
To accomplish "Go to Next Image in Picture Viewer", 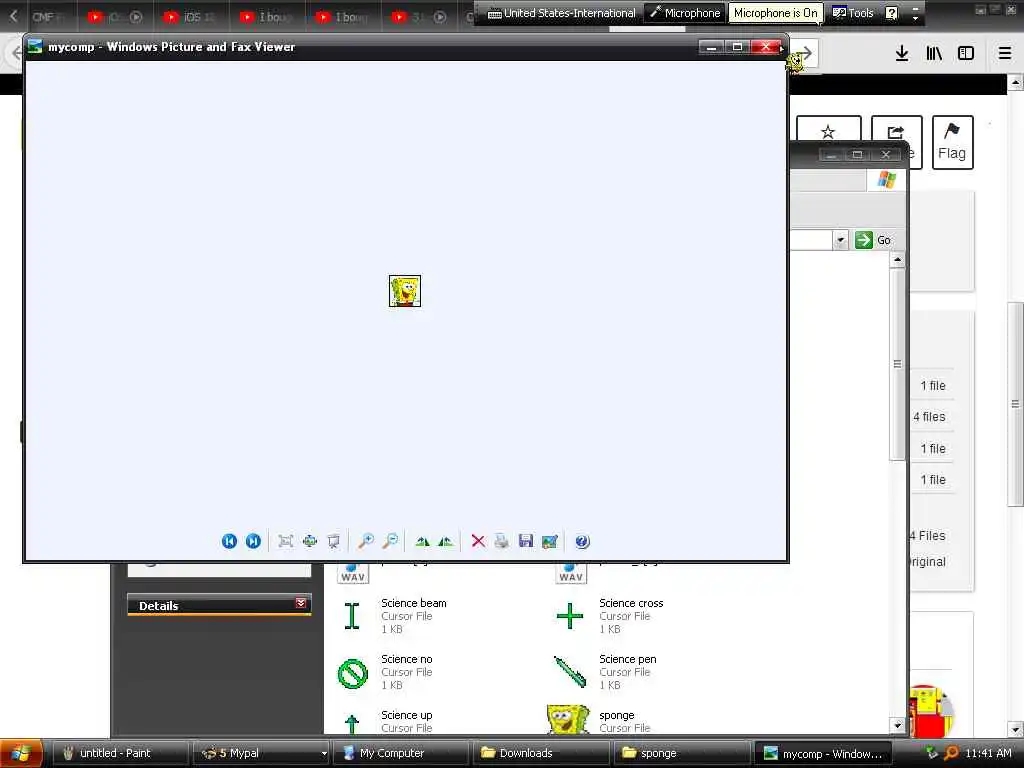I will pyautogui.click(x=253, y=541).
